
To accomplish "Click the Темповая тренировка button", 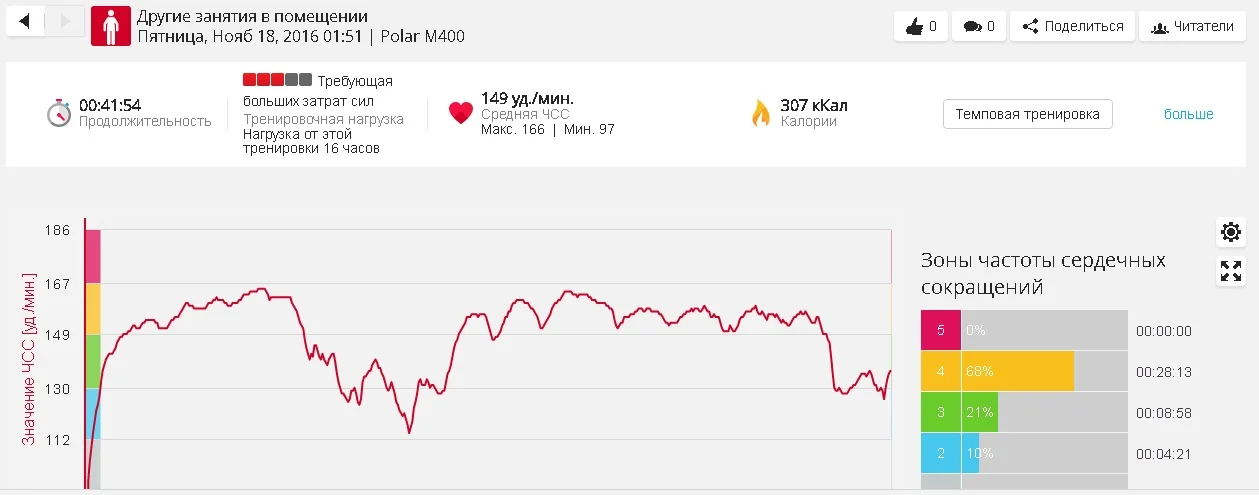I will (x=1027, y=114).
